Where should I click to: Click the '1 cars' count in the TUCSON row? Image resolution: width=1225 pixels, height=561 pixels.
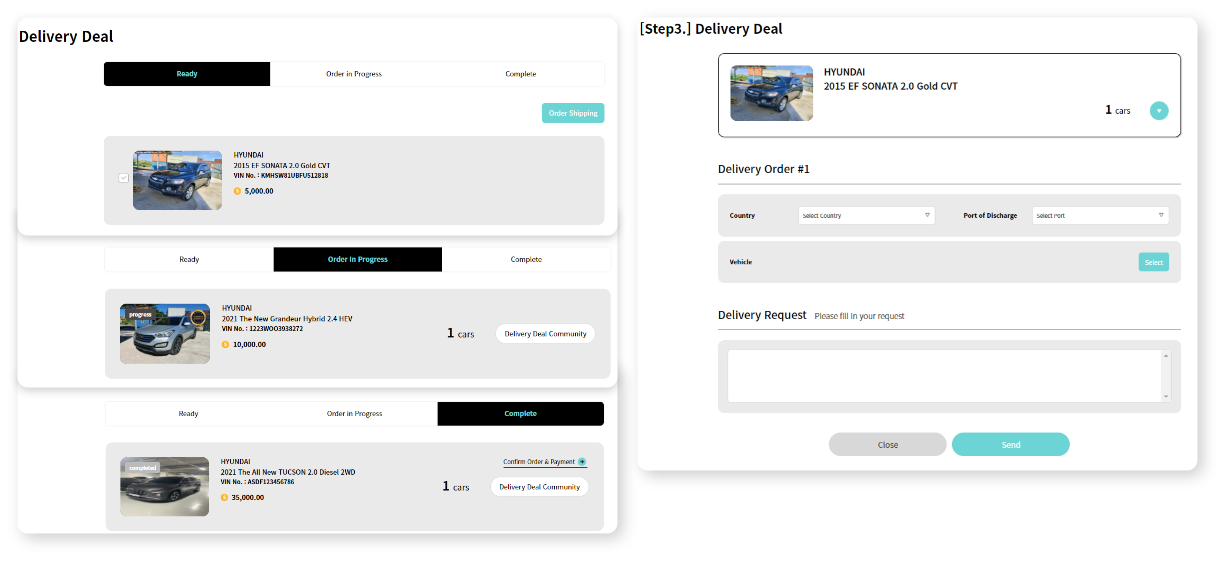point(456,487)
